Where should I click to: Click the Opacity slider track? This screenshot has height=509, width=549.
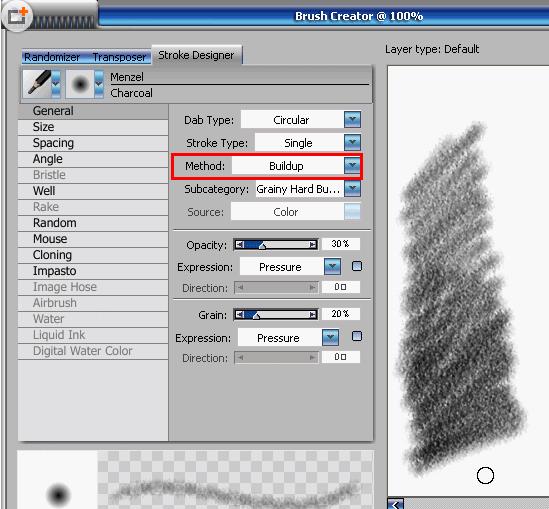[276, 244]
